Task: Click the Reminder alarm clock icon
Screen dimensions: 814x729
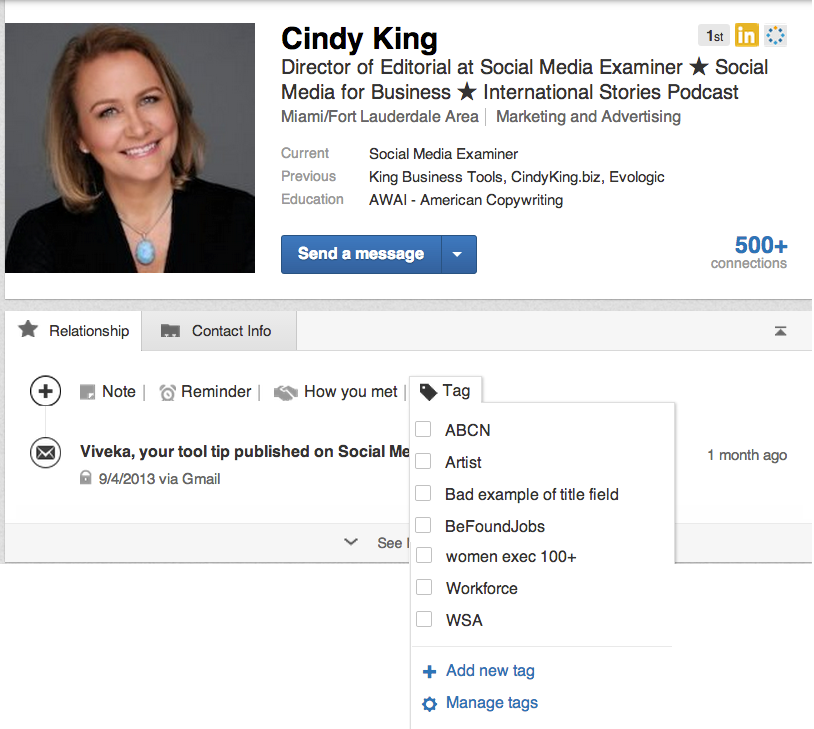Action: click(168, 393)
